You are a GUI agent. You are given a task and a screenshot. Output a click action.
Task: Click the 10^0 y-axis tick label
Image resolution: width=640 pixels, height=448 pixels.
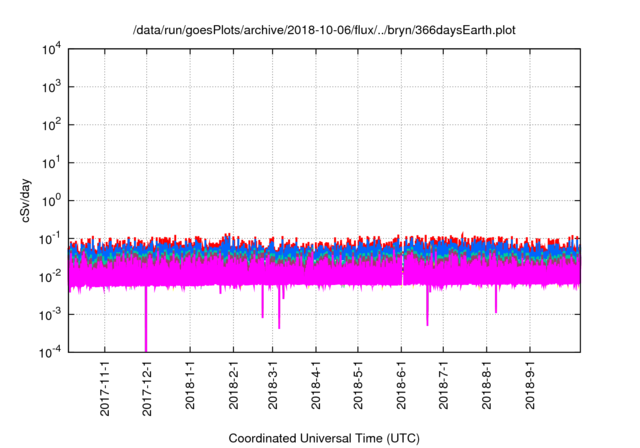pos(52,200)
